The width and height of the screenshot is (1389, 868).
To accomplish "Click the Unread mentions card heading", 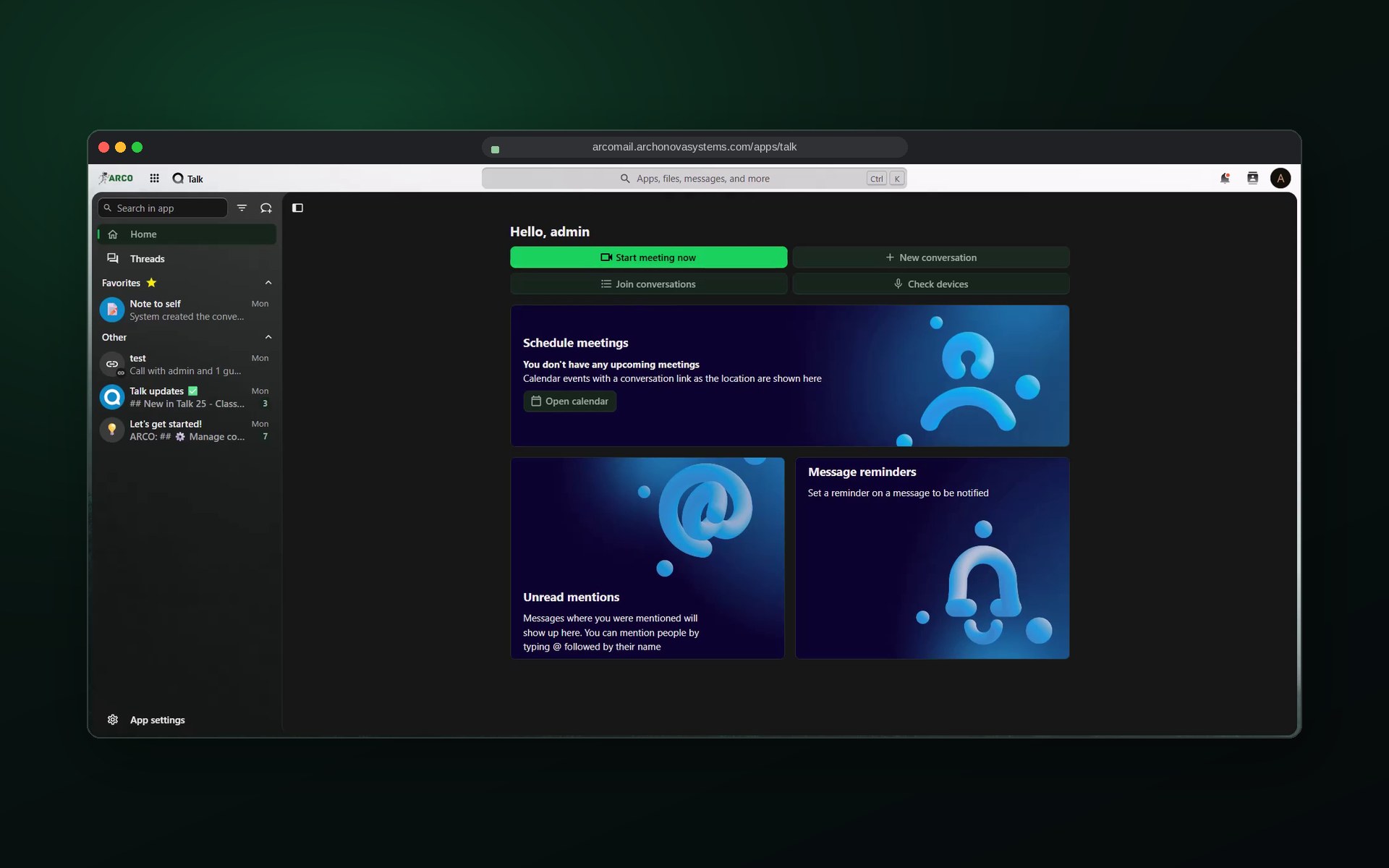I will coord(571,597).
